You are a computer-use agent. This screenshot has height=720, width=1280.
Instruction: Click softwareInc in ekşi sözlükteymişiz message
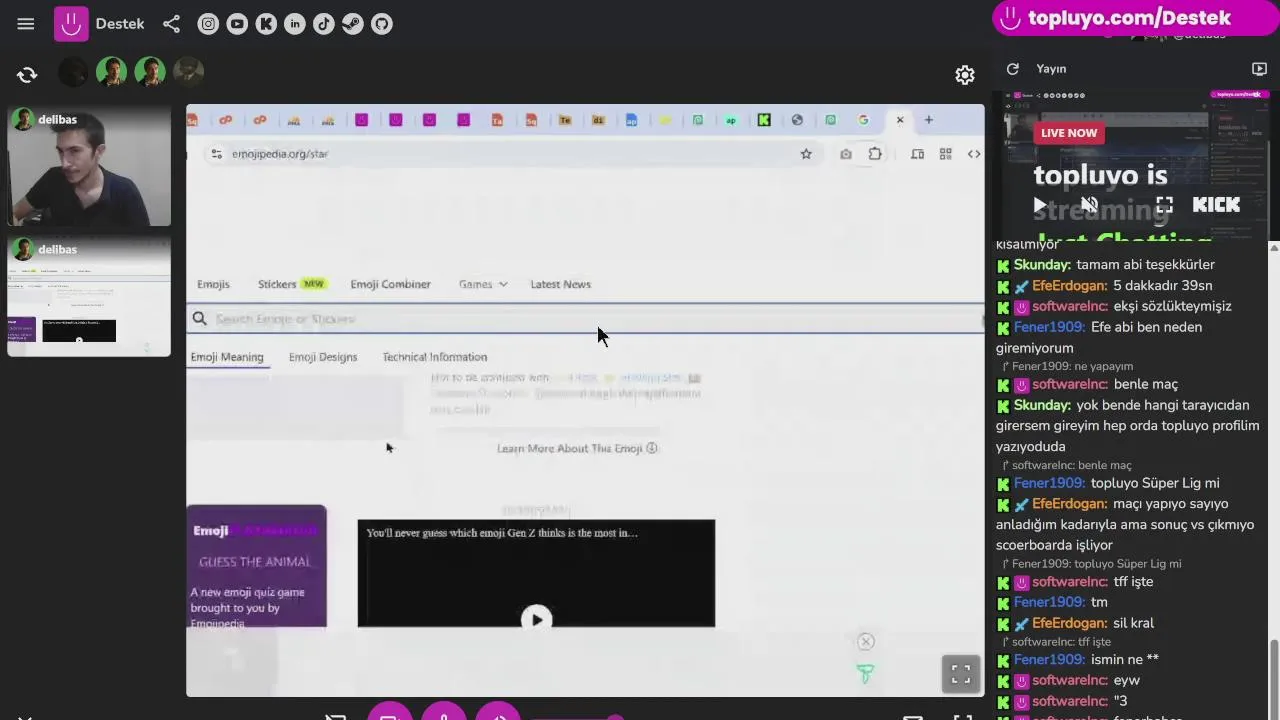tap(1070, 307)
